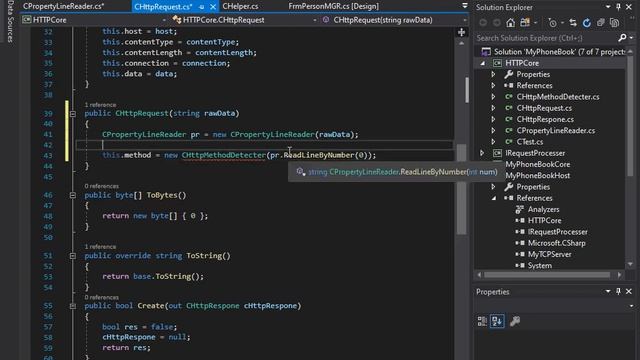640x360 pixels.
Task: Select MyTCPServer reference
Action: (x=549, y=254)
